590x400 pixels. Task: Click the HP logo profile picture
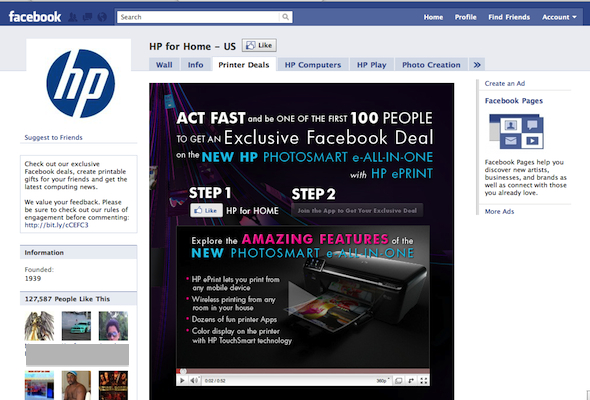click(80, 84)
